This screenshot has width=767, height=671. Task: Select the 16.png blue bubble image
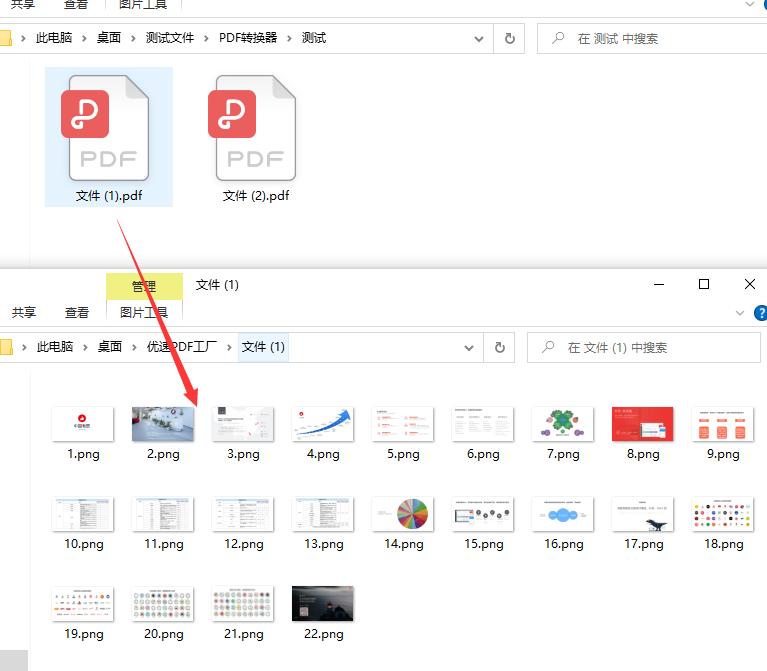pyautogui.click(x=563, y=514)
